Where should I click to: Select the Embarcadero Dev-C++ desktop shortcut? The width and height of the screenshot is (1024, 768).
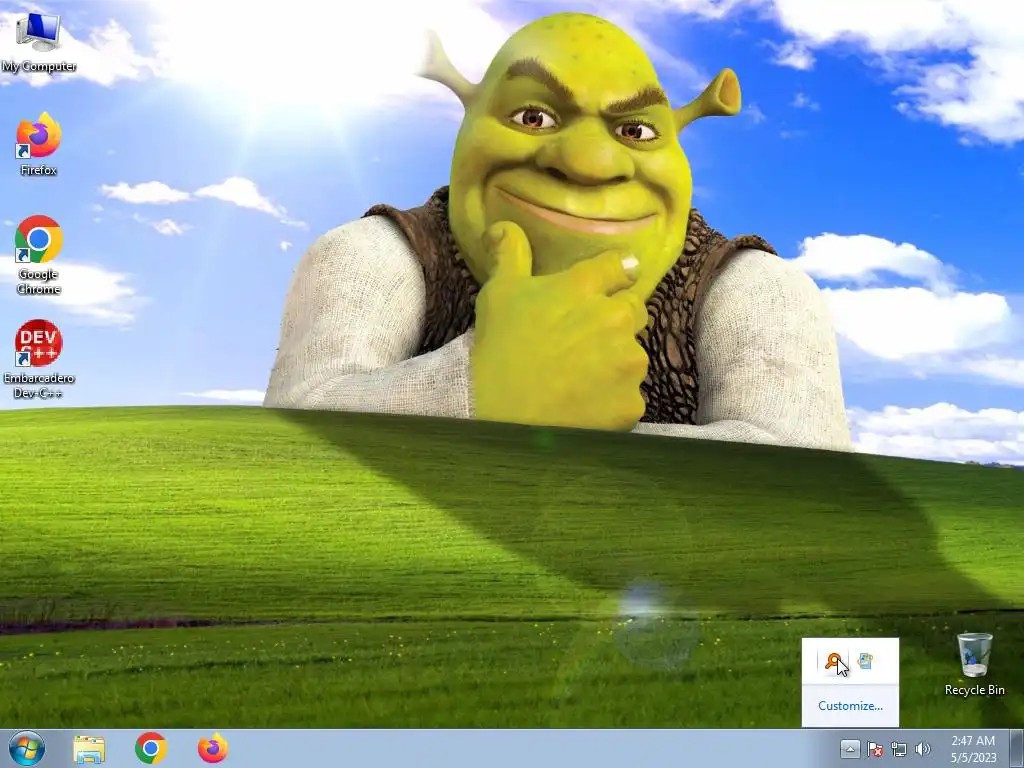[x=39, y=359]
